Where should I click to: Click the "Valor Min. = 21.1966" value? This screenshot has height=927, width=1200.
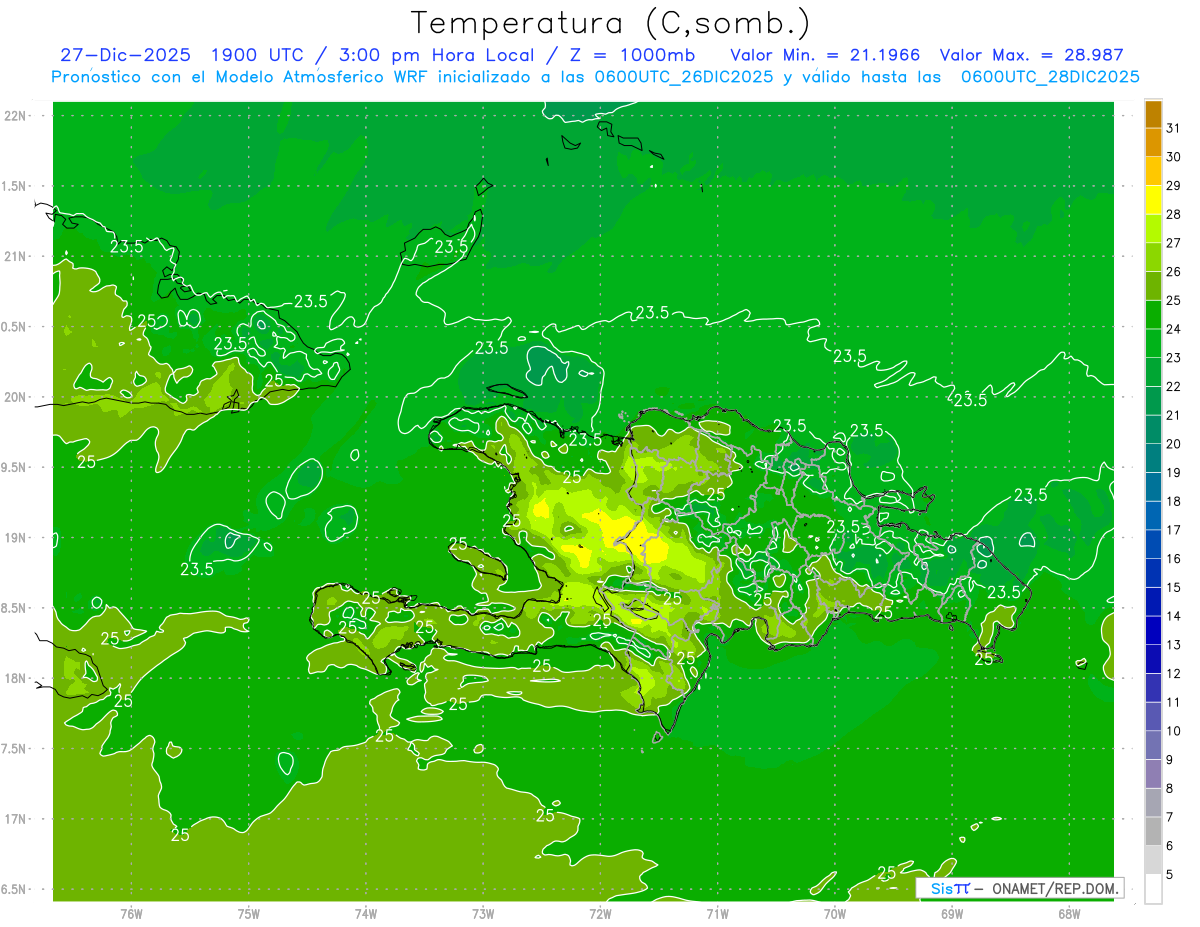point(825,55)
